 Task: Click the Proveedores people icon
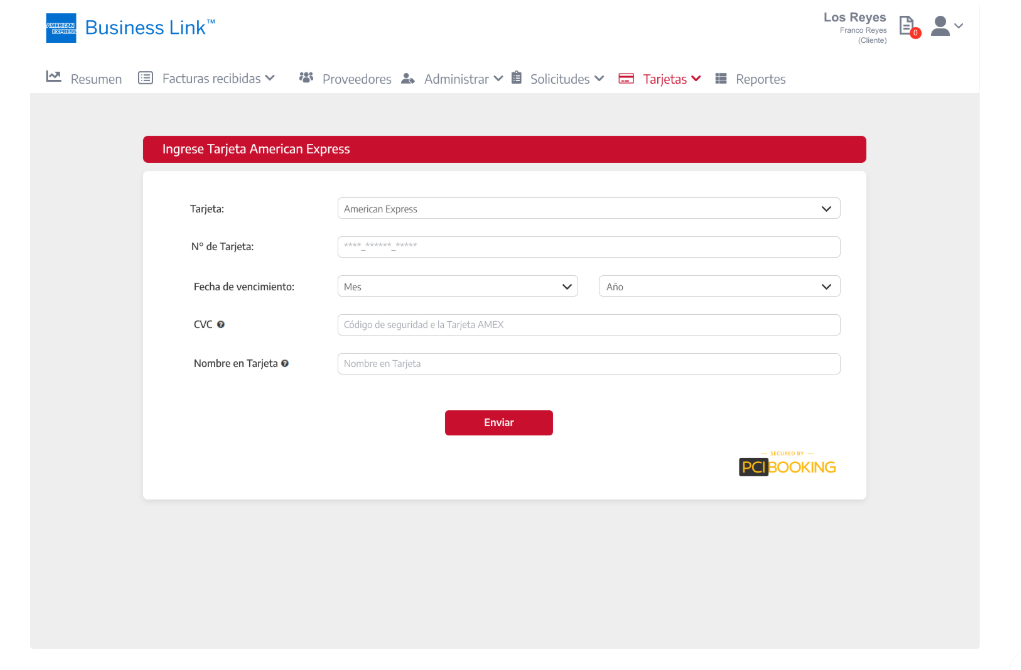pyautogui.click(x=306, y=78)
